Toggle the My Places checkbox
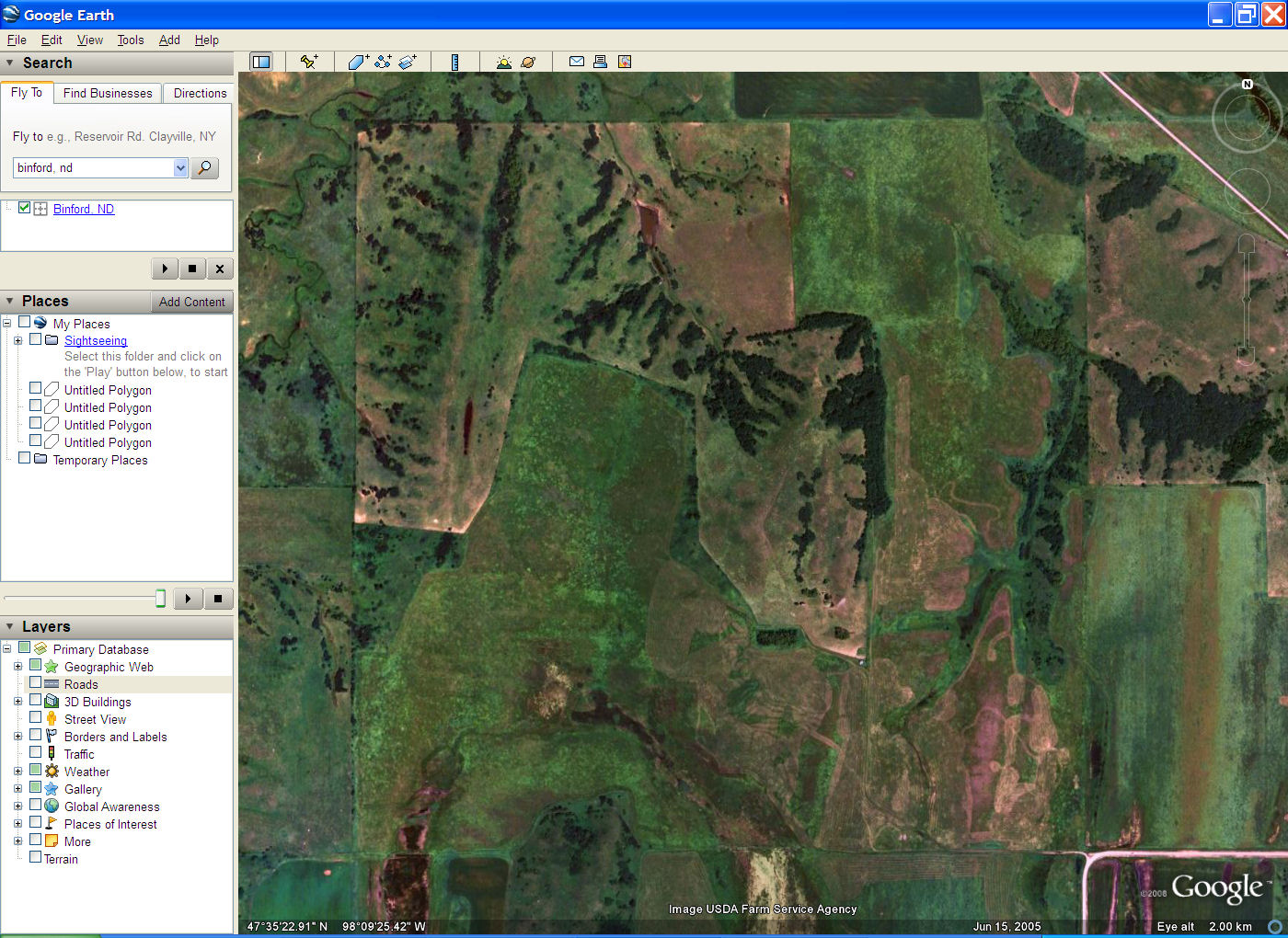This screenshot has height=938, width=1288. (x=25, y=322)
